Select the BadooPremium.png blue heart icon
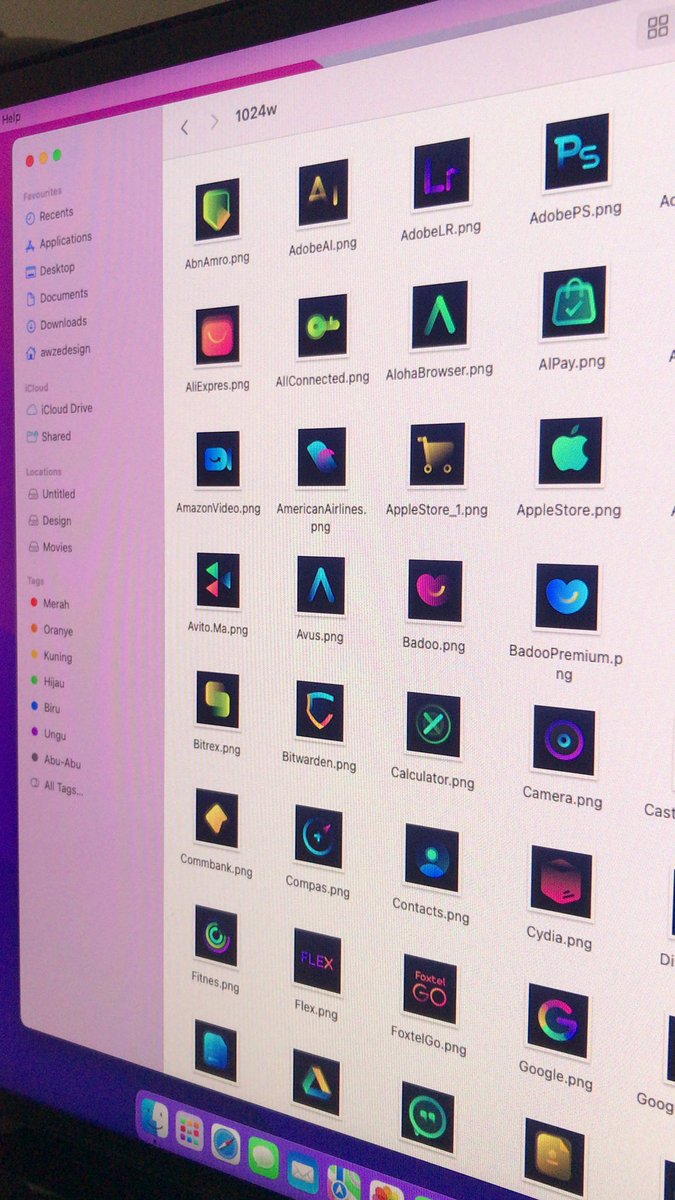 567,598
